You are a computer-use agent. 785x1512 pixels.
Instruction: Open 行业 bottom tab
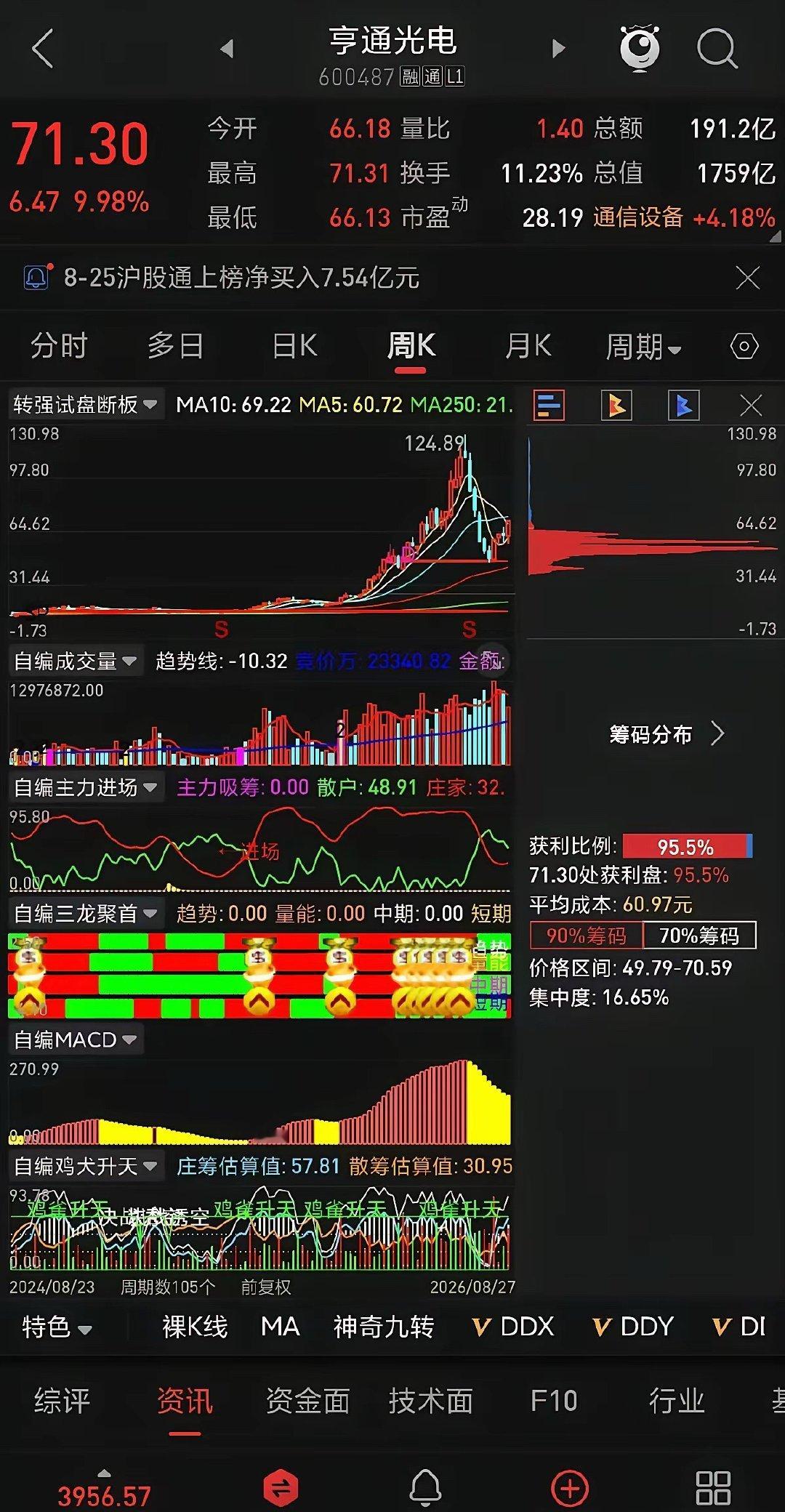(x=677, y=1401)
